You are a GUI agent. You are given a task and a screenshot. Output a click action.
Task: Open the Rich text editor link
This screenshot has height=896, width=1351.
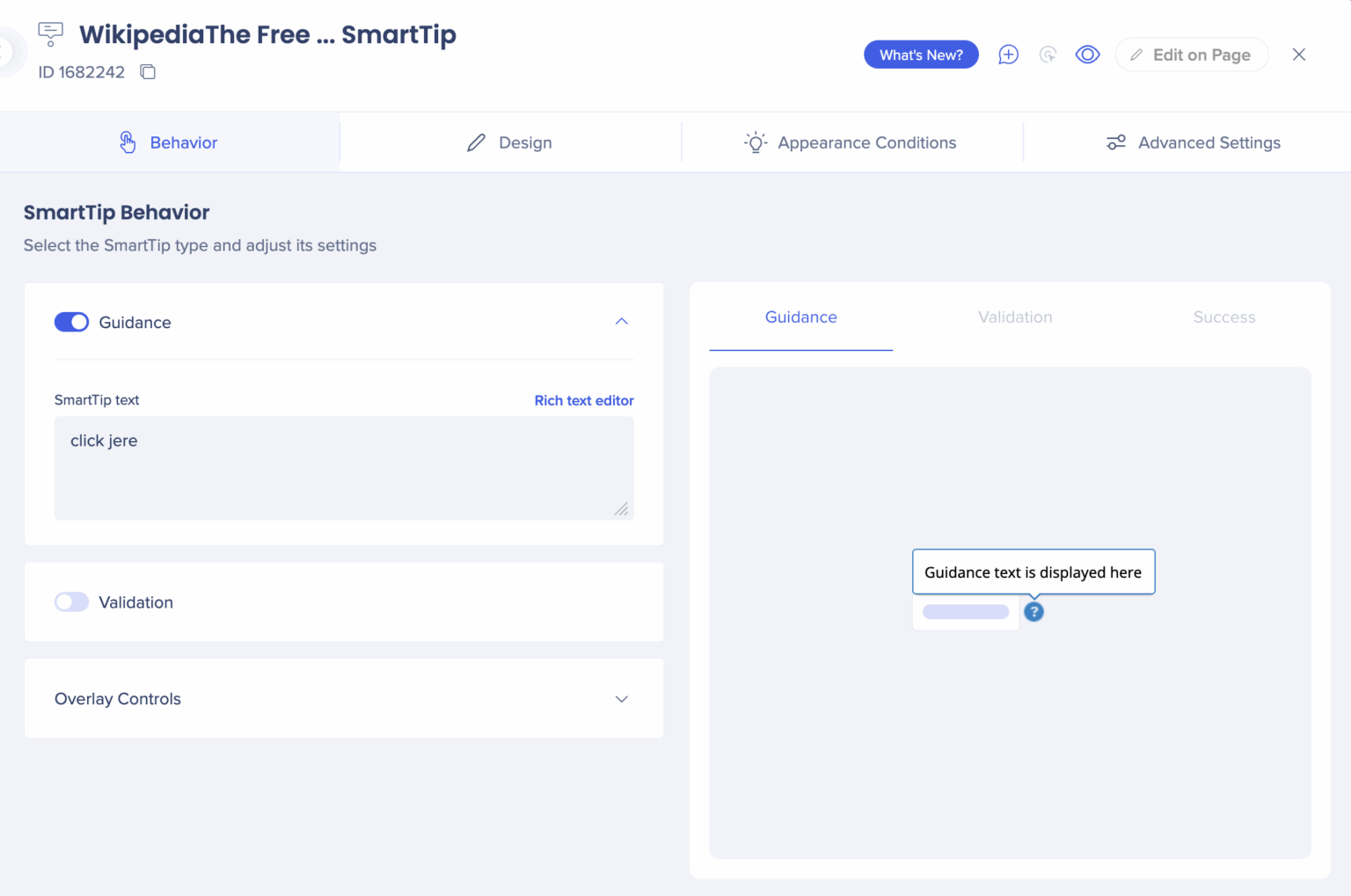(x=583, y=400)
